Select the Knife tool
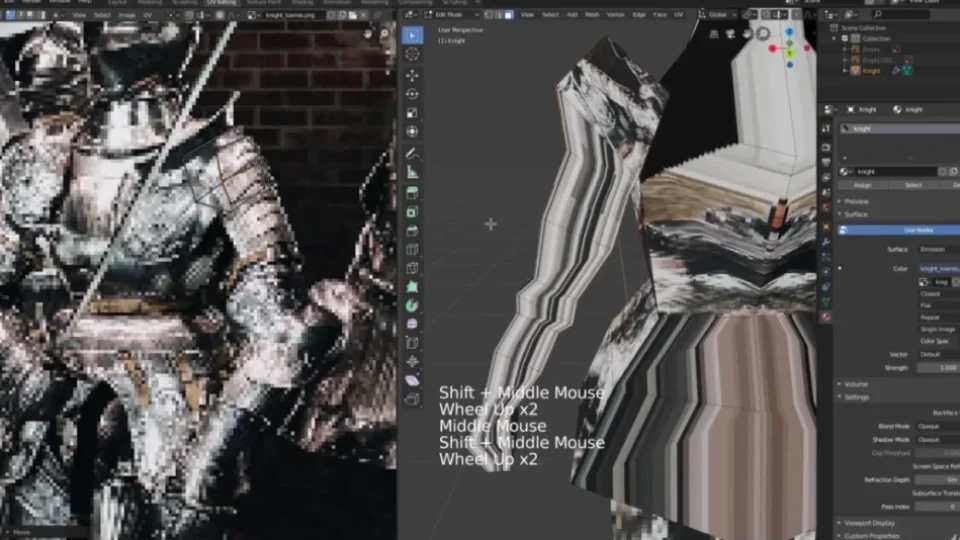 pos(412,268)
